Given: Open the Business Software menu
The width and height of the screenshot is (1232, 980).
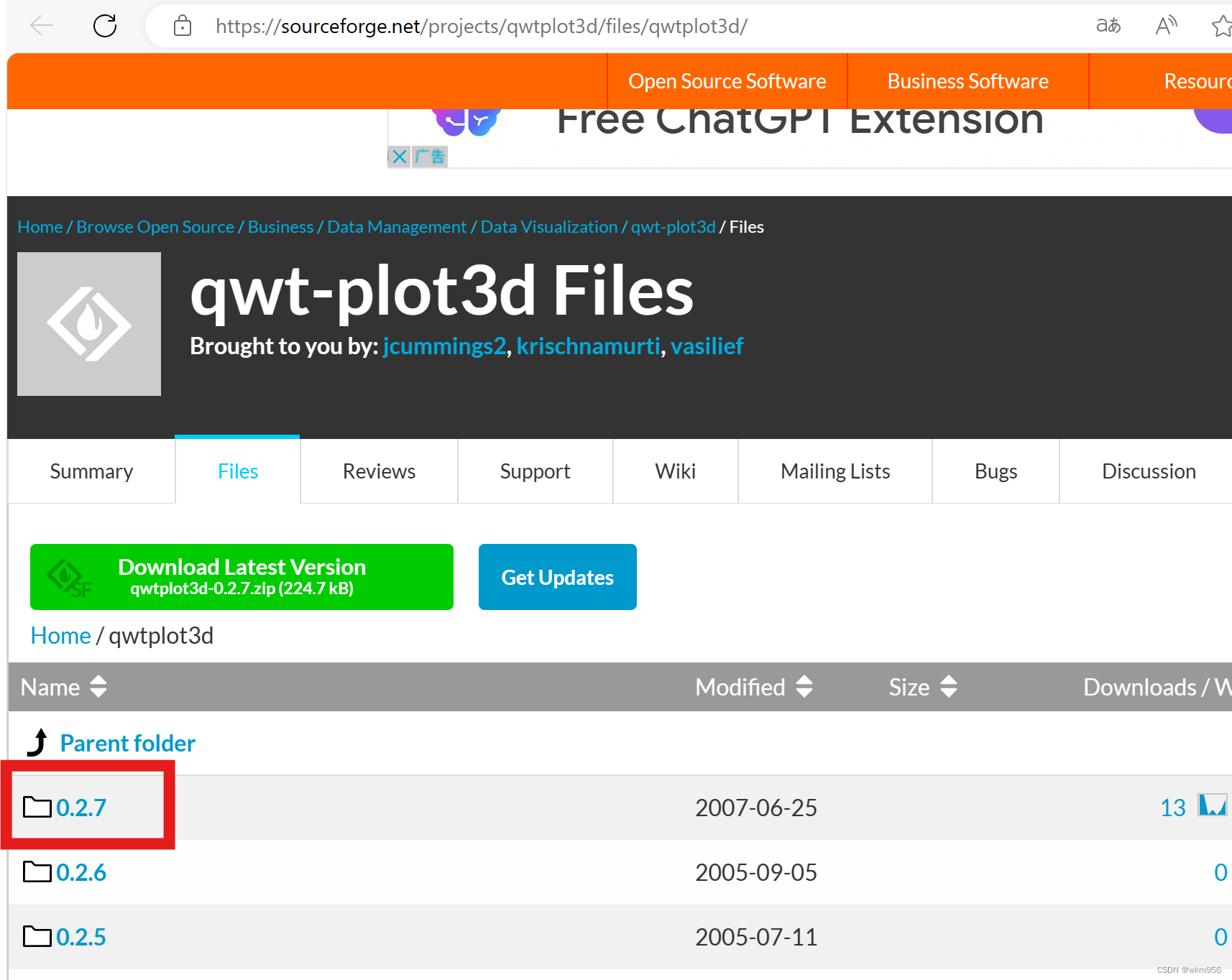Looking at the screenshot, I should tap(967, 81).
